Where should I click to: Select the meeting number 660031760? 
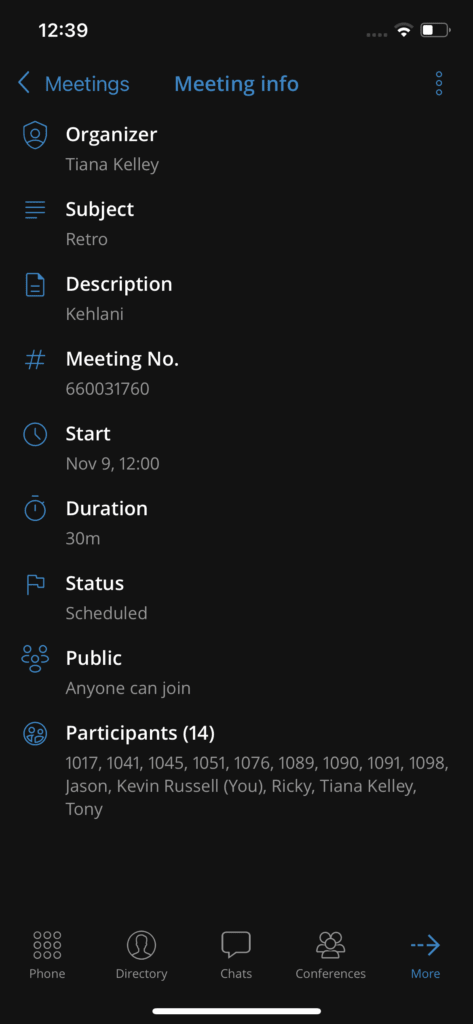pyautogui.click(x=107, y=389)
